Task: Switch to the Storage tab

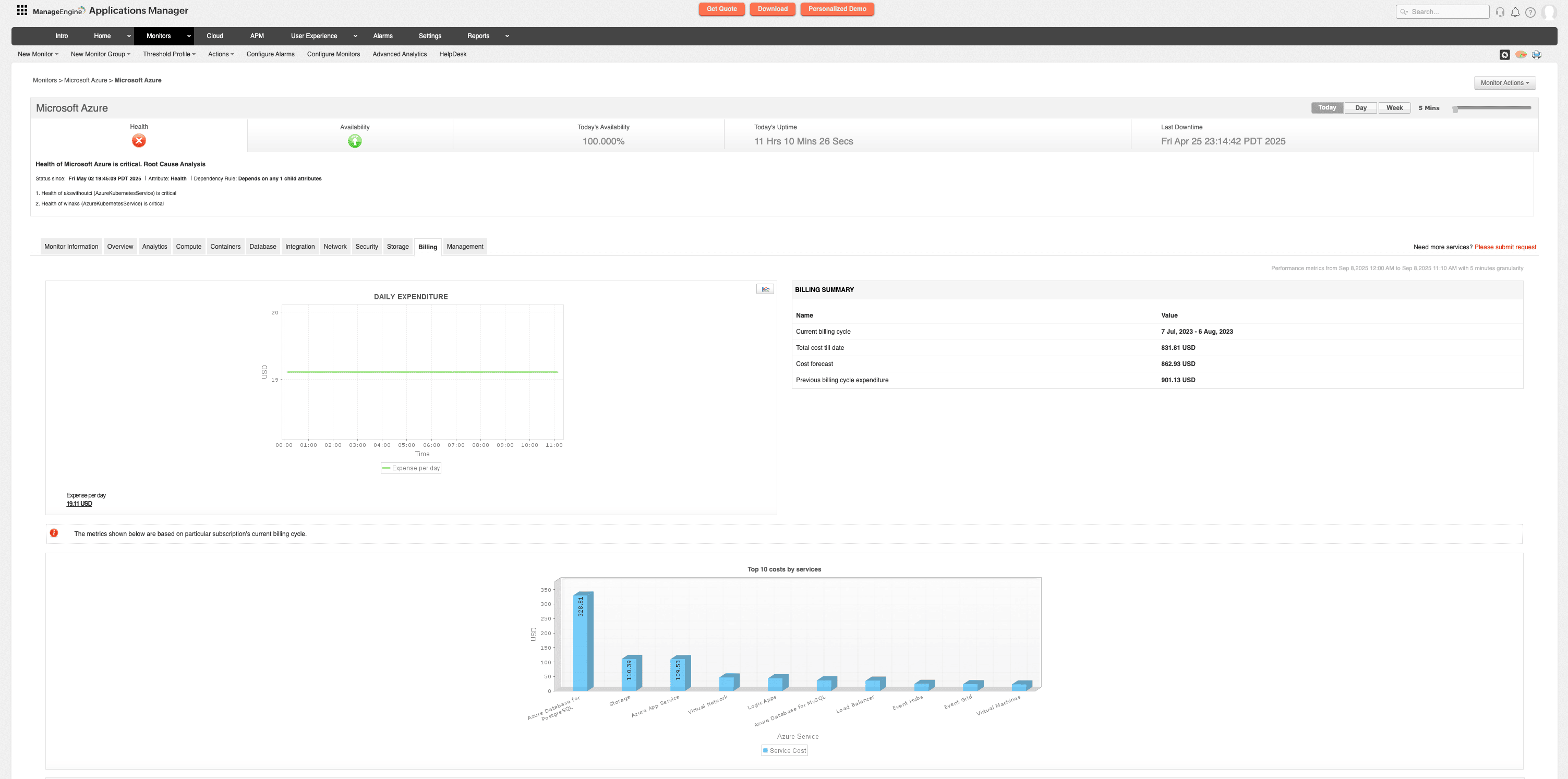Action: 398,247
